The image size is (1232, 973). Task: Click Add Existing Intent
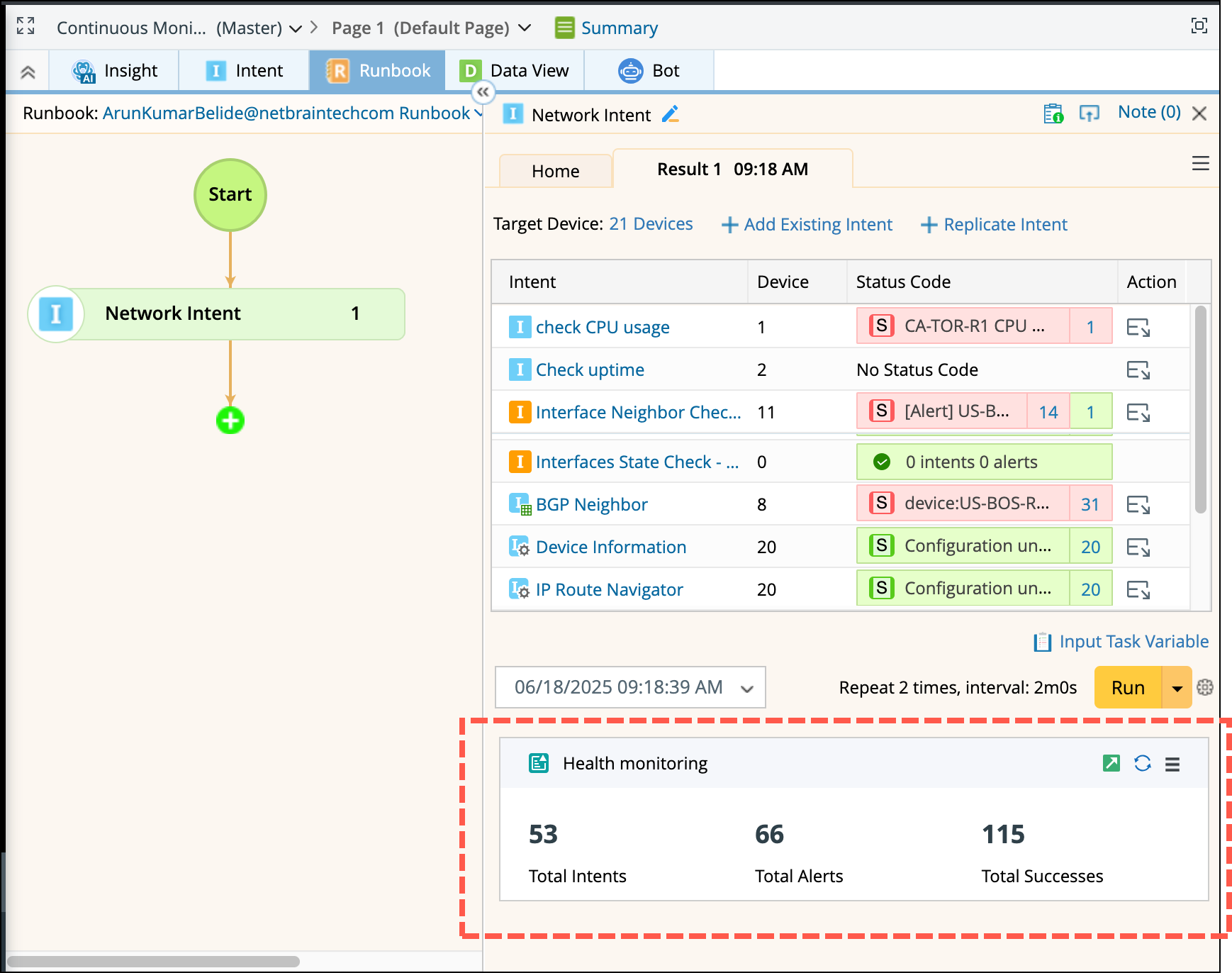pos(807,225)
